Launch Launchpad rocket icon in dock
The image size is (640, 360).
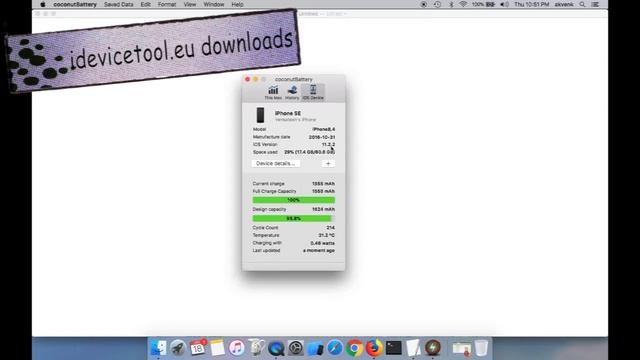point(178,348)
